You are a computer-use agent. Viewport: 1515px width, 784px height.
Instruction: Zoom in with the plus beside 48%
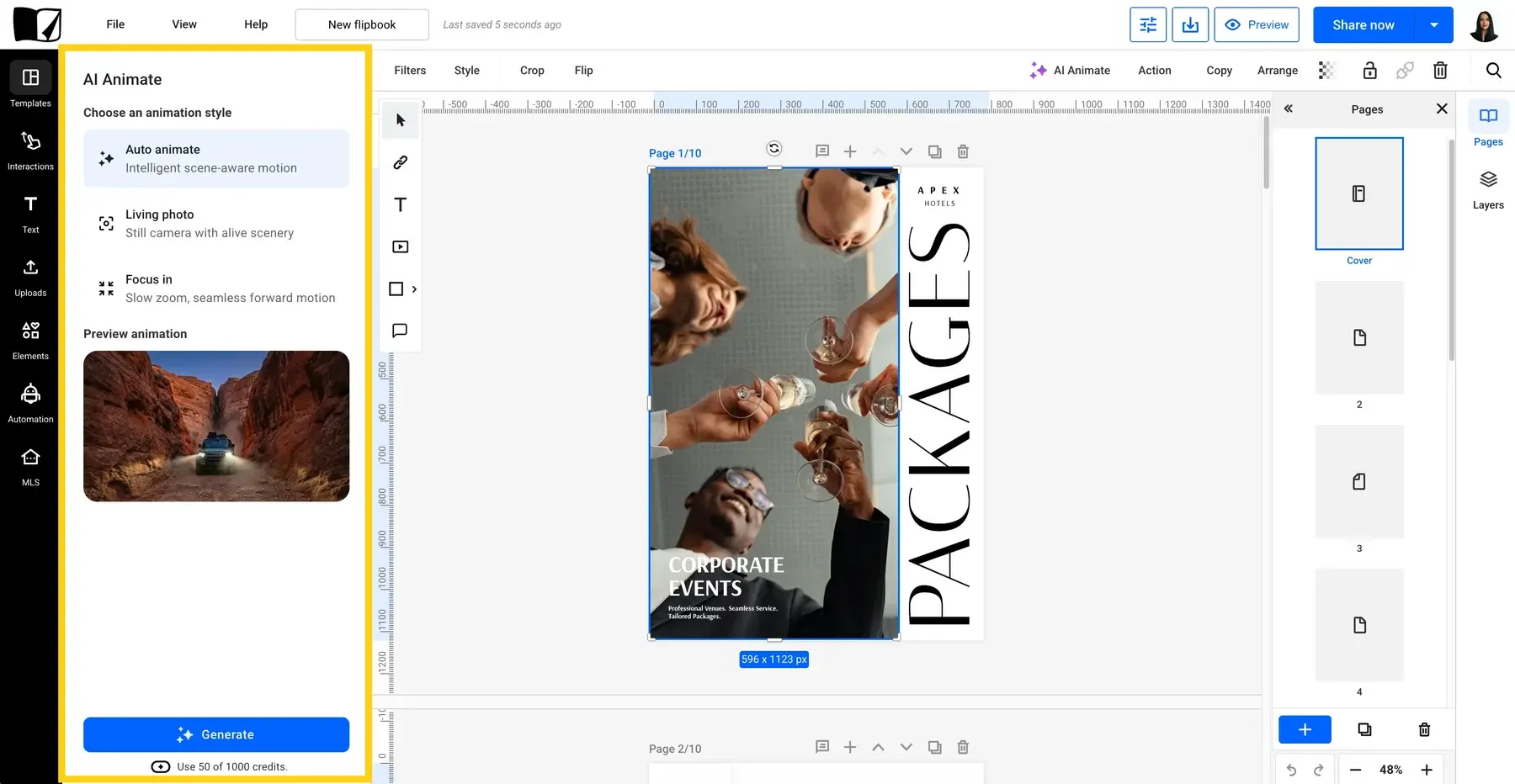(x=1427, y=770)
